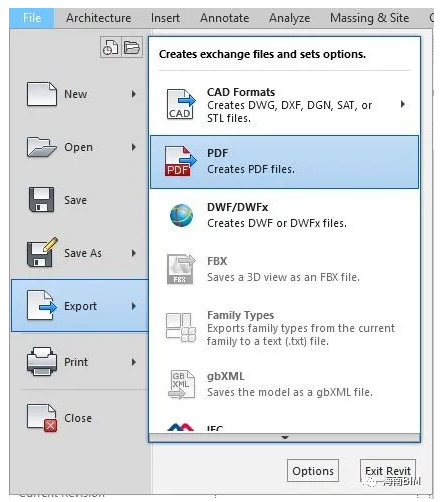Click the Open Documents icon
Image resolution: width=442 pixels, height=502 pixels.
[x=132, y=47]
